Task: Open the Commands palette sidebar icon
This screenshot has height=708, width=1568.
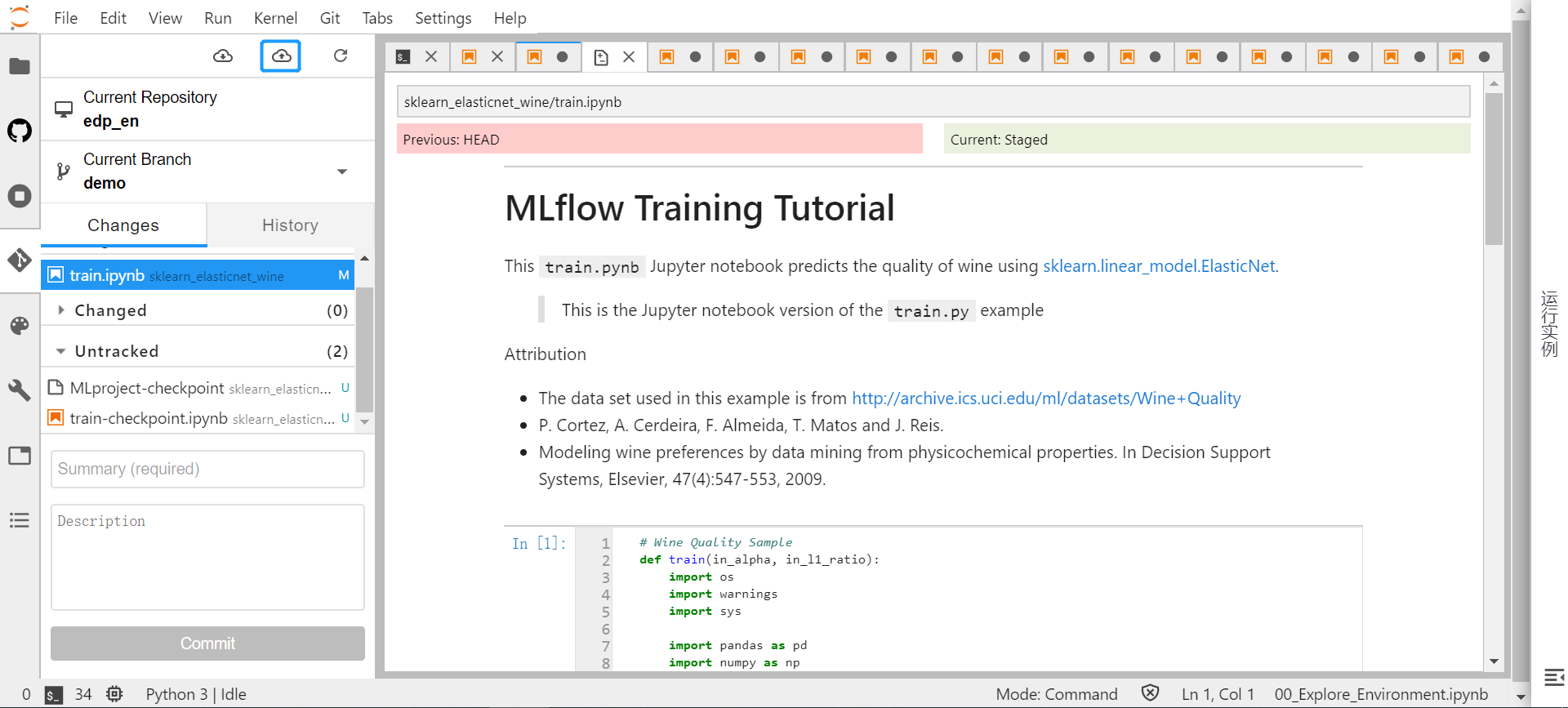Action: (x=20, y=326)
